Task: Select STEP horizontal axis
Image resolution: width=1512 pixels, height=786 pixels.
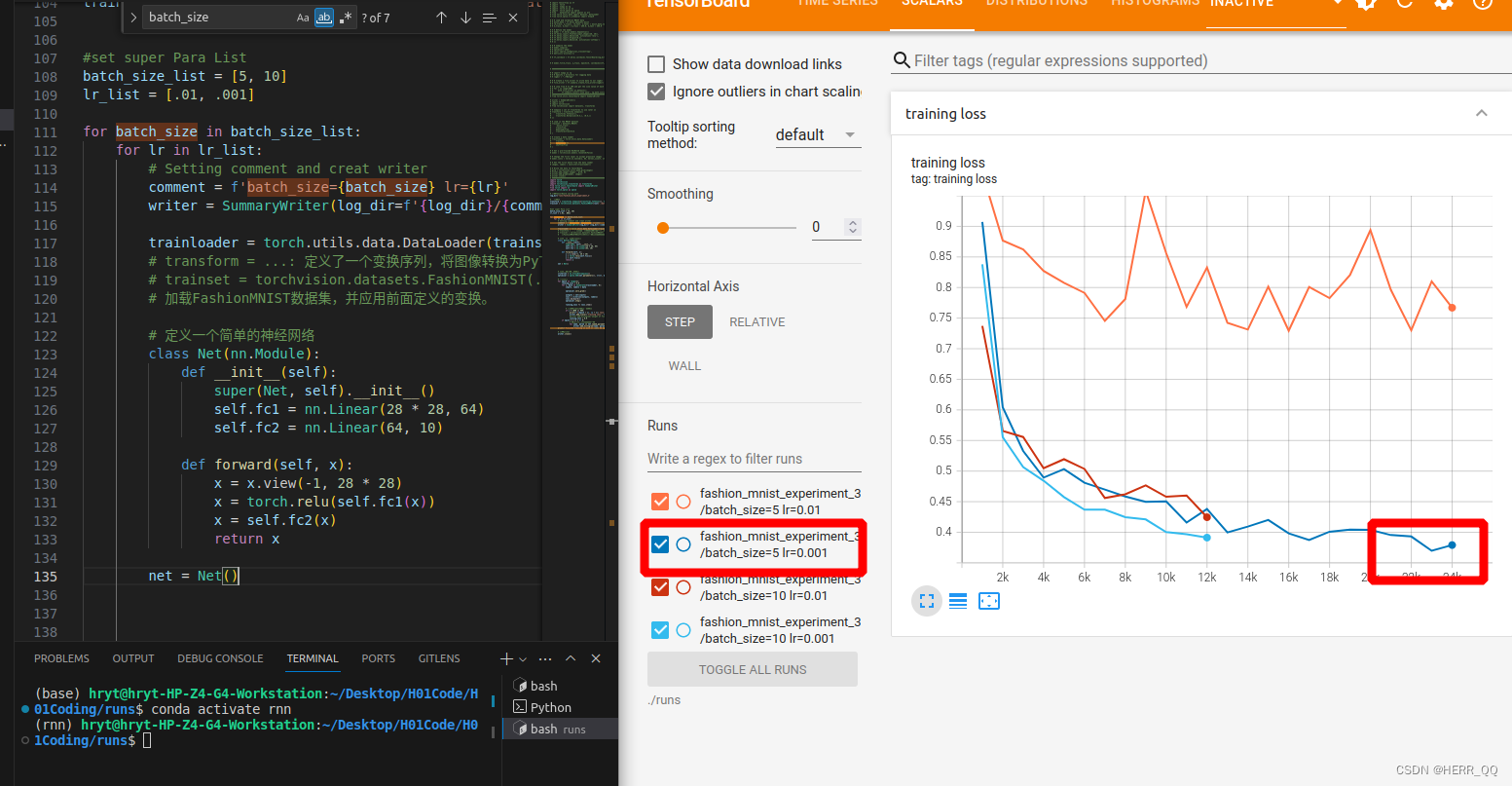Action: pos(680,322)
